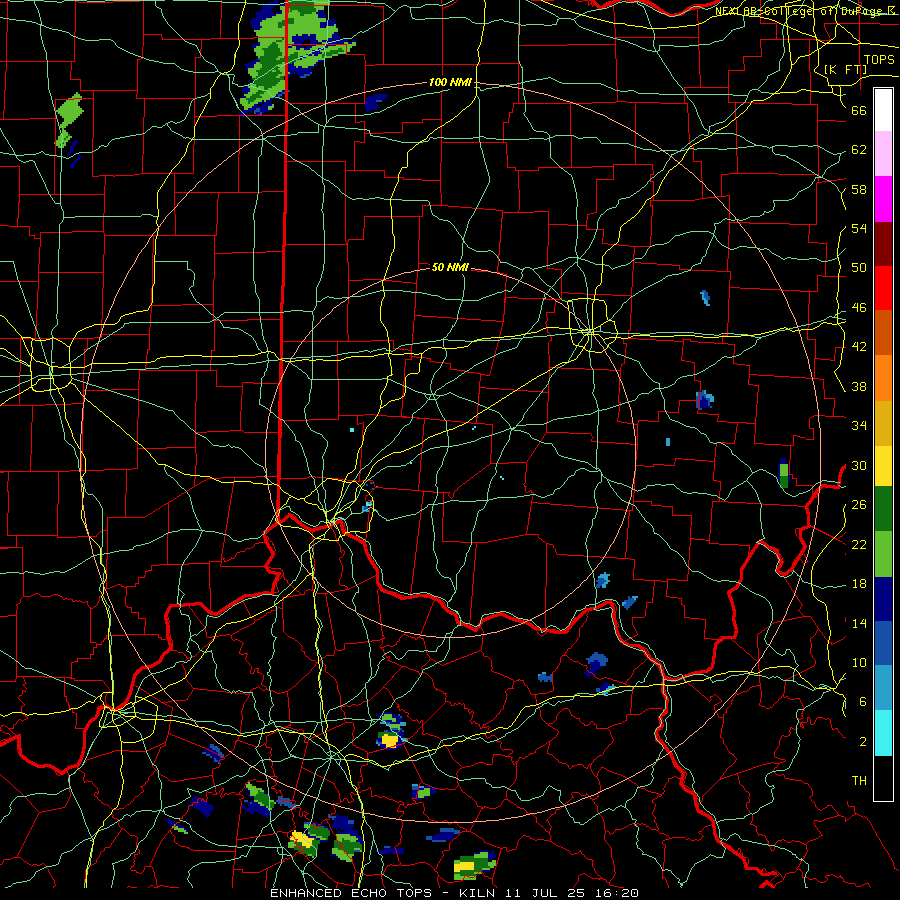
Task: Click the TOPS legend heading
Action: (x=879, y=60)
